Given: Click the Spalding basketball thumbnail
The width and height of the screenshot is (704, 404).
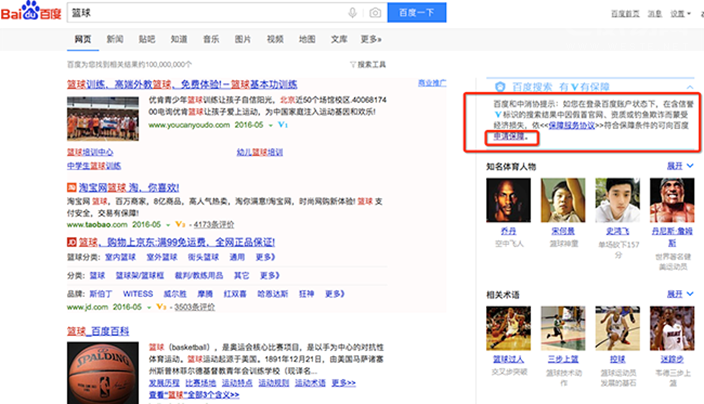Looking at the screenshot, I should tap(100, 371).
